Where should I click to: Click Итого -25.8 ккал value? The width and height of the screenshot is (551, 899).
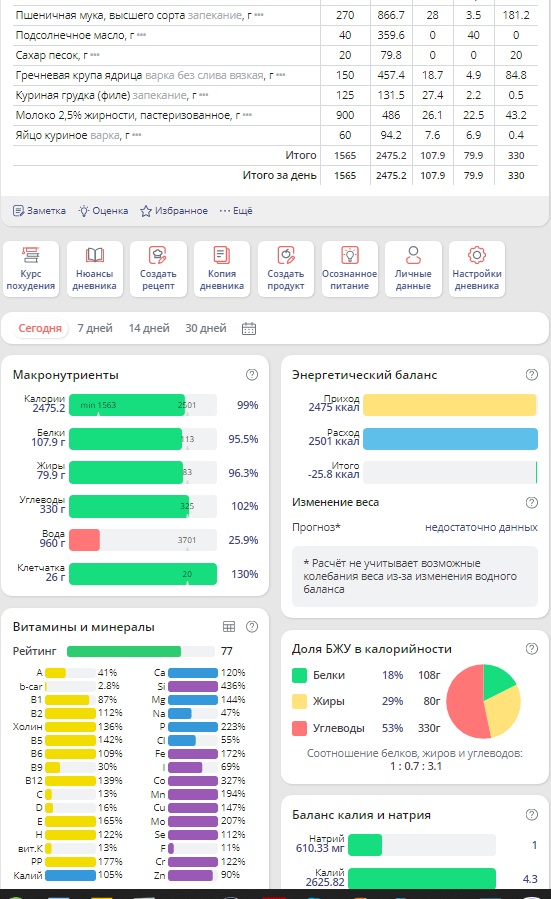pos(334,474)
